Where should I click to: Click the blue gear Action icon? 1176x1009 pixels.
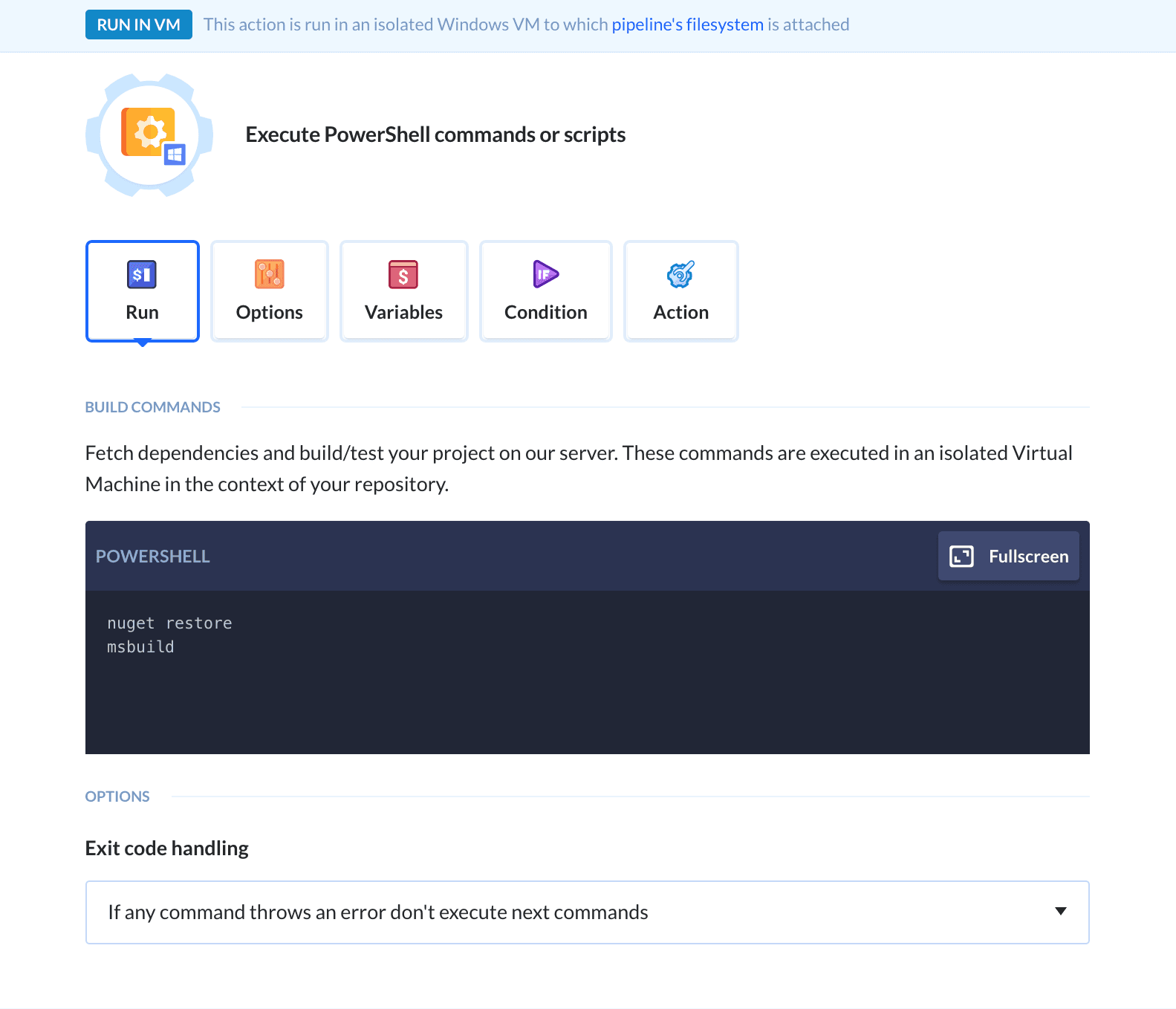coord(680,274)
